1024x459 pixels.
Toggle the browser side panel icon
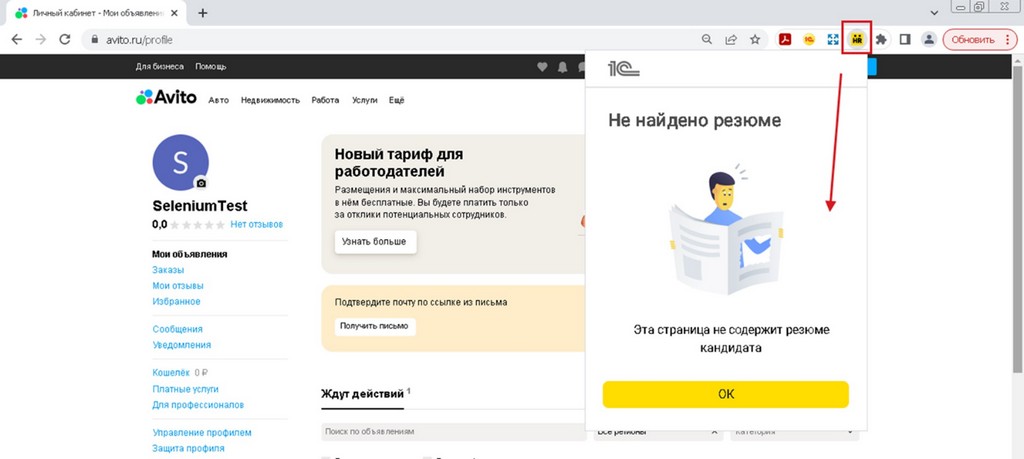904,39
